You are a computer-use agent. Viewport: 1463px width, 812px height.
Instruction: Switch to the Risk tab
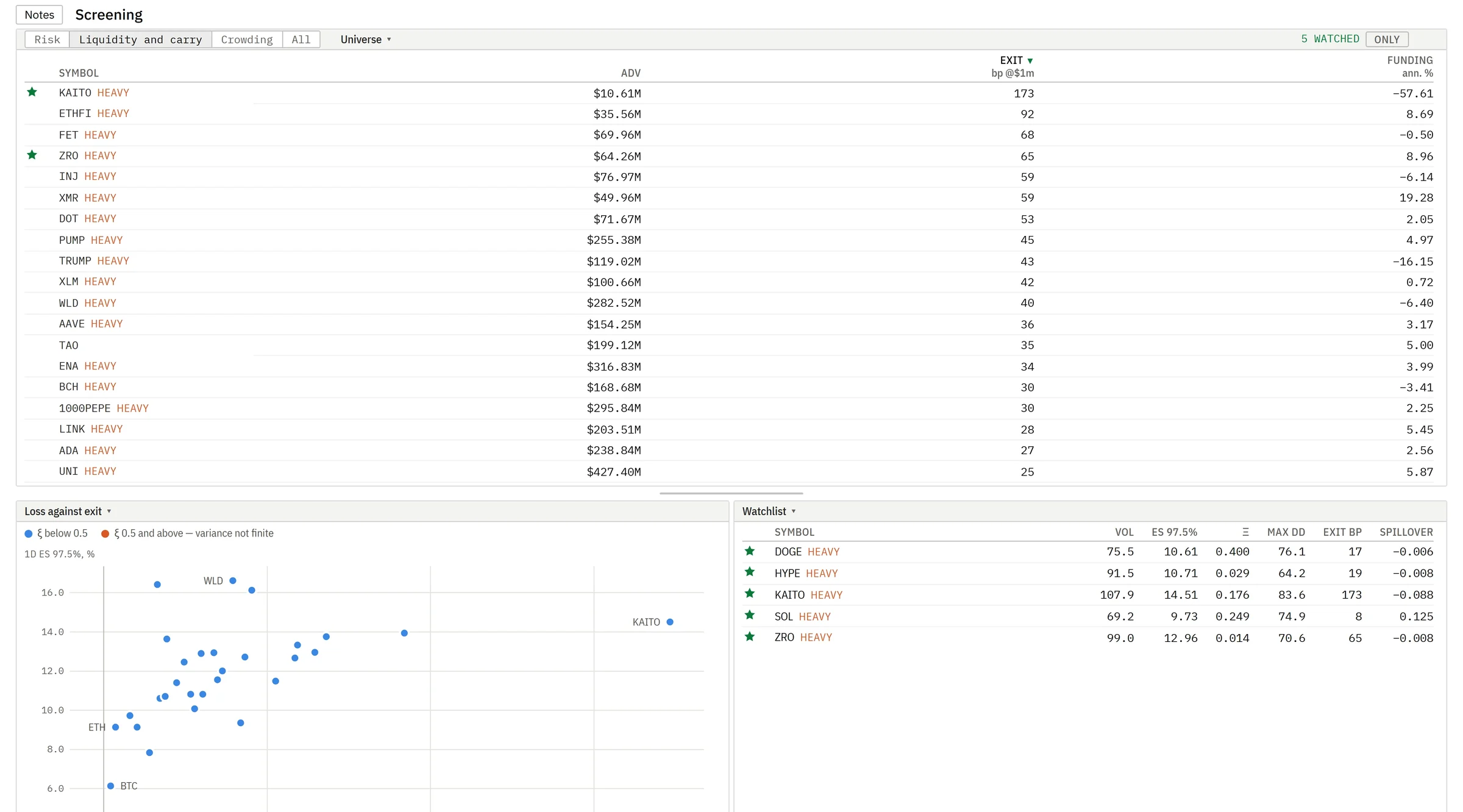[47, 40]
